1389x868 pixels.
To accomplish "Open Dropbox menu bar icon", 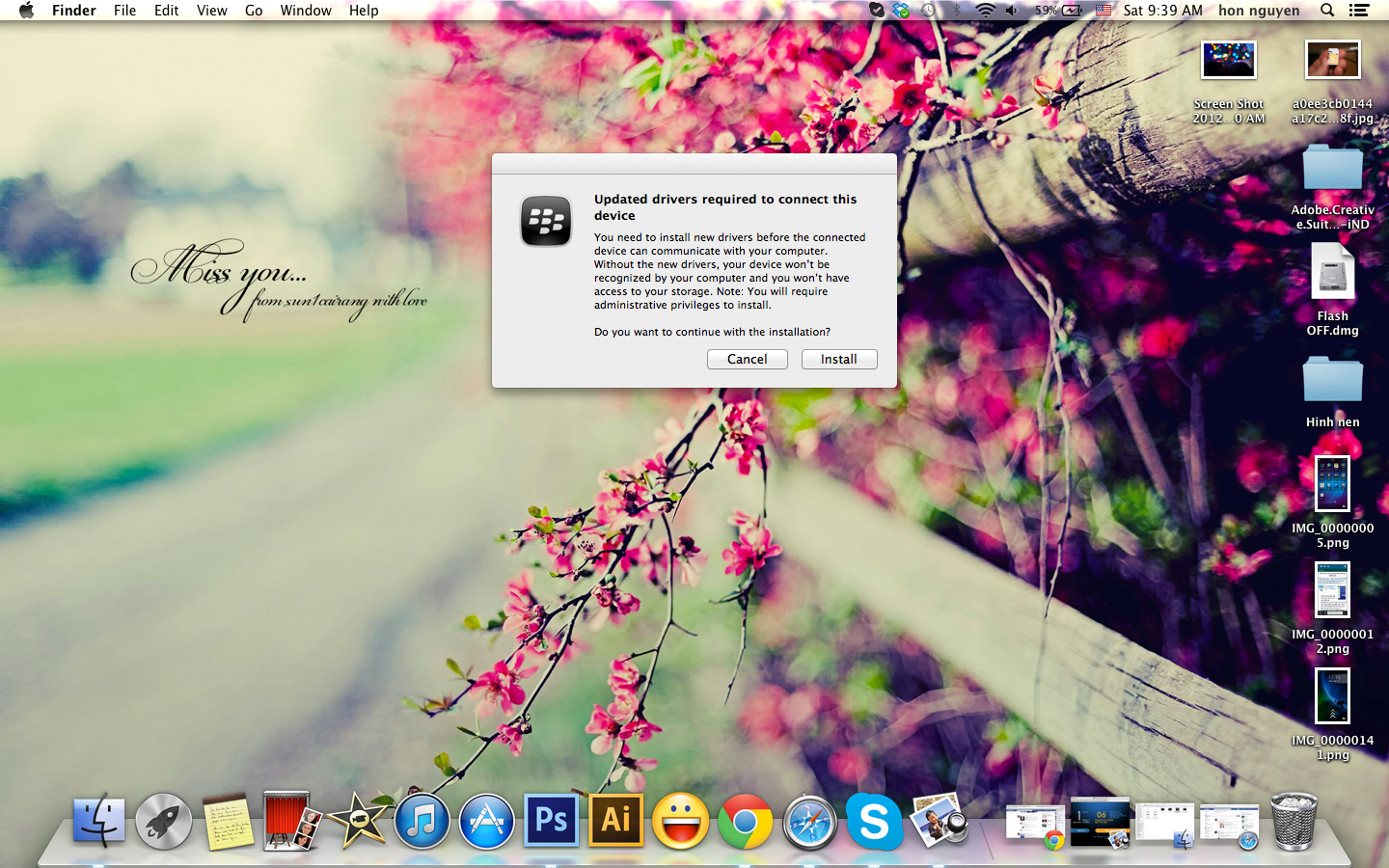I will pos(901,11).
